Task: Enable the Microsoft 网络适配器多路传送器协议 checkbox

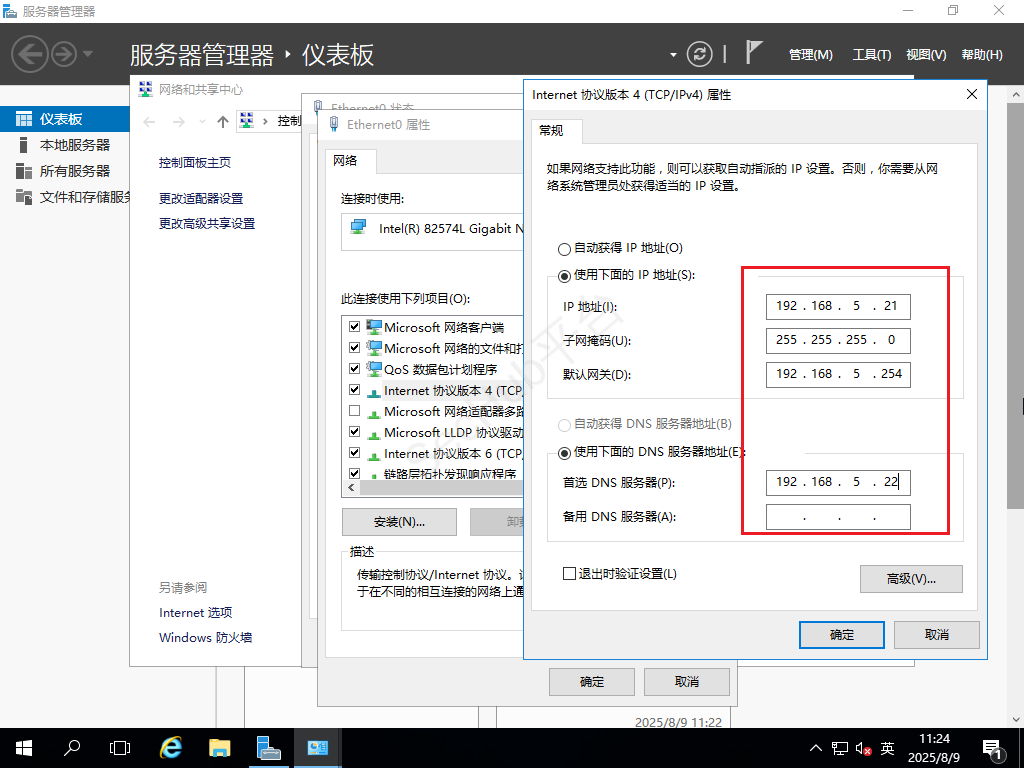Action: (355, 411)
